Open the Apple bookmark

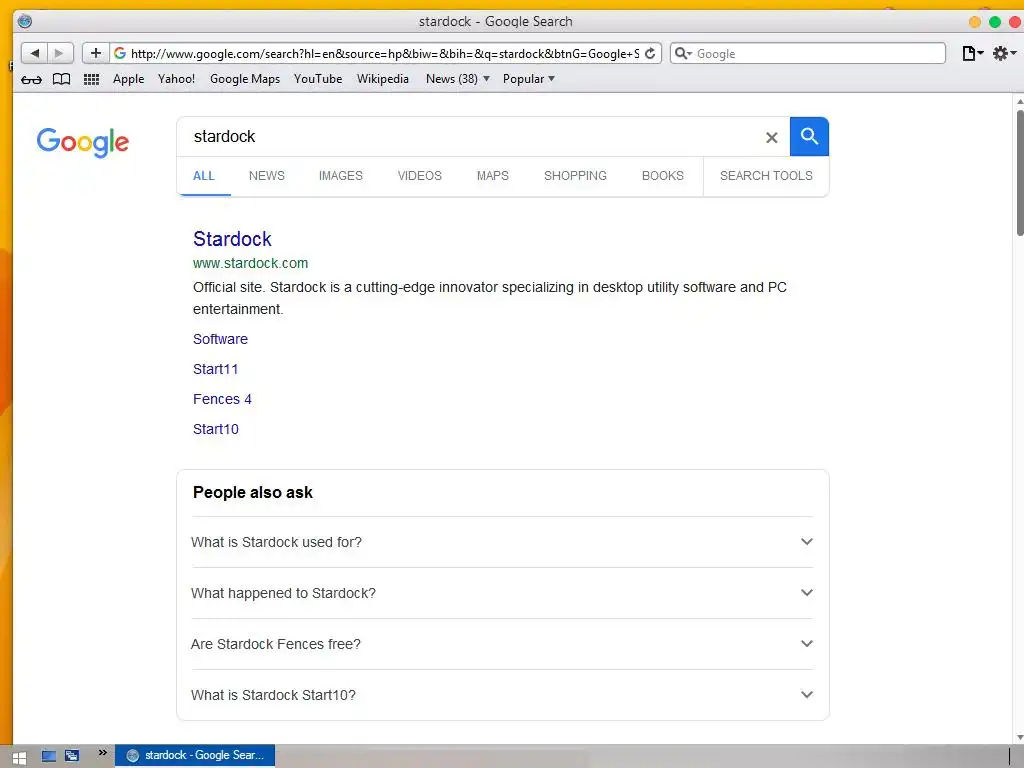tap(128, 79)
